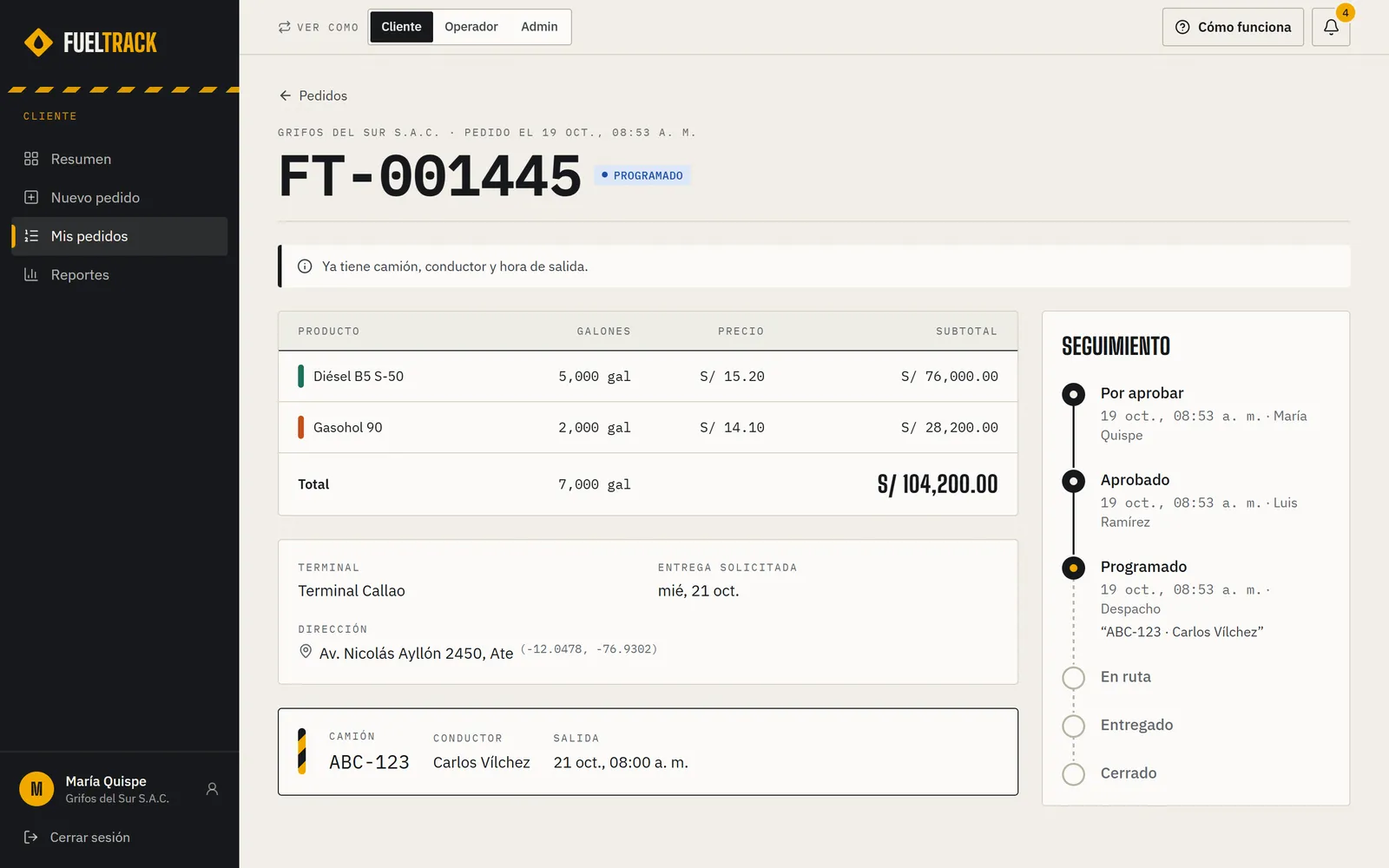Click the plus icon for Nuevo pedido

31,197
